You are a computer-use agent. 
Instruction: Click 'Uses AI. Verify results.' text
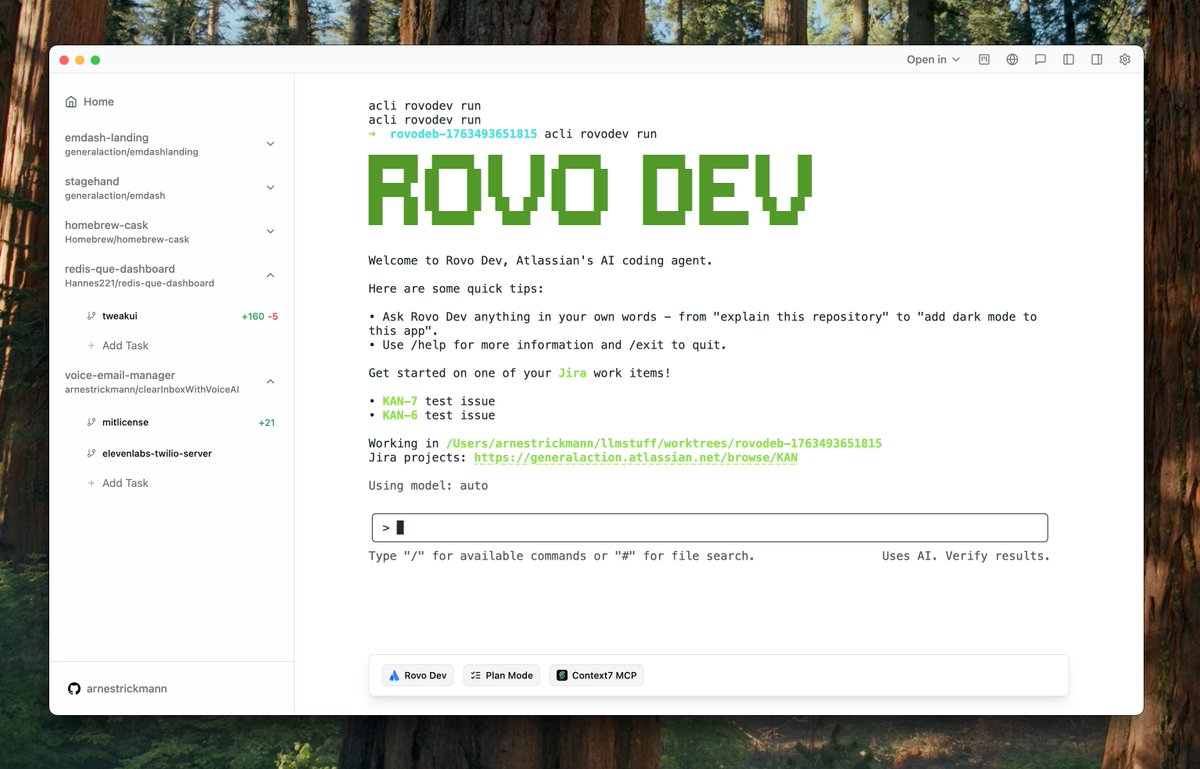coord(966,556)
